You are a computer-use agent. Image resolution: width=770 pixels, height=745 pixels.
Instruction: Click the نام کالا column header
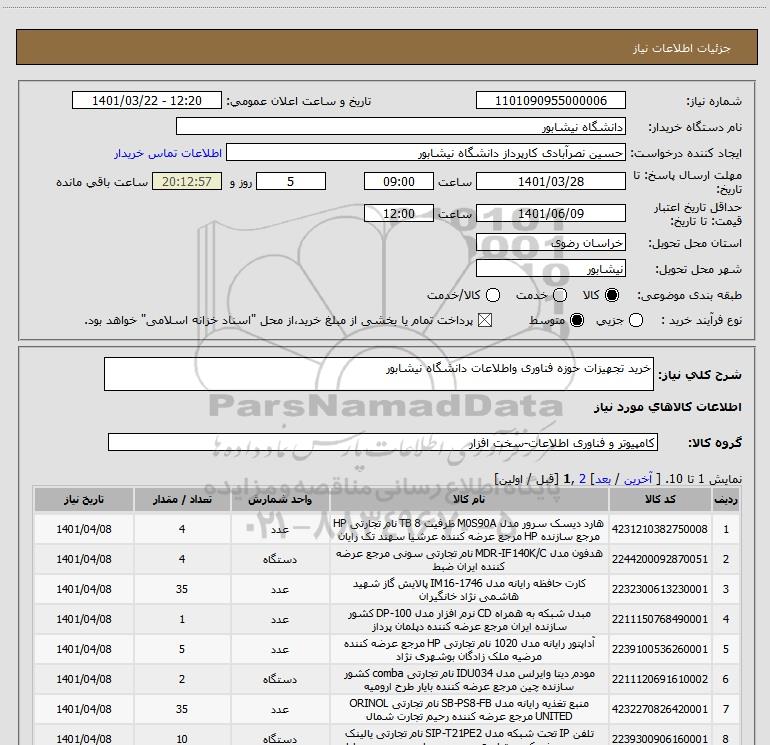[469, 499]
